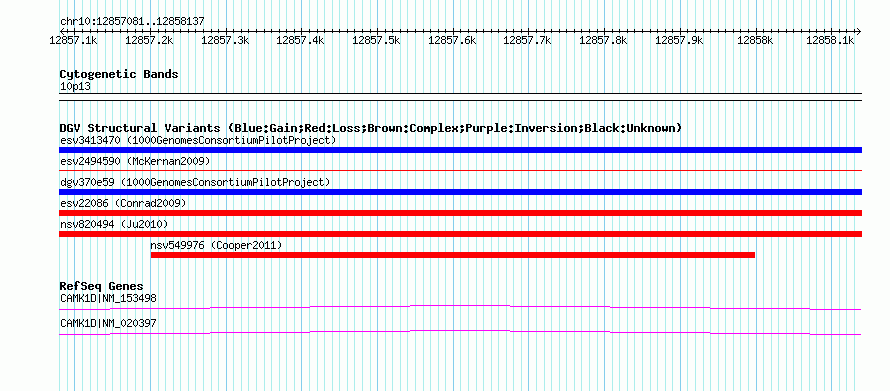Click the nsv820494 red loss bar
The height and width of the screenshot is (391, 890).
pos(460,234)
